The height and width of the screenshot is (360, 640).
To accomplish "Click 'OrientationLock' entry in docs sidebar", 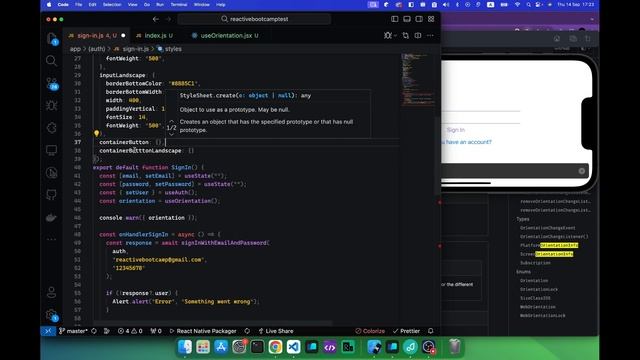I will [x=539, y=289].
